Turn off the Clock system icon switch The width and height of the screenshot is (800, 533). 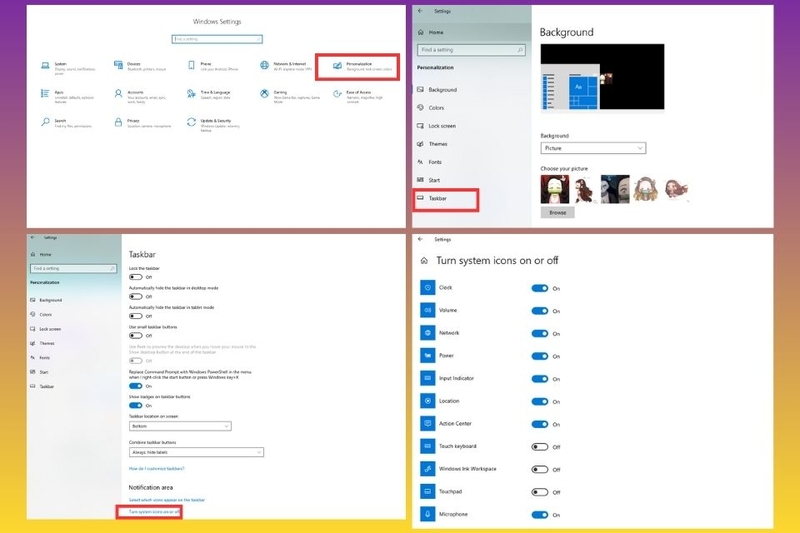540,288
